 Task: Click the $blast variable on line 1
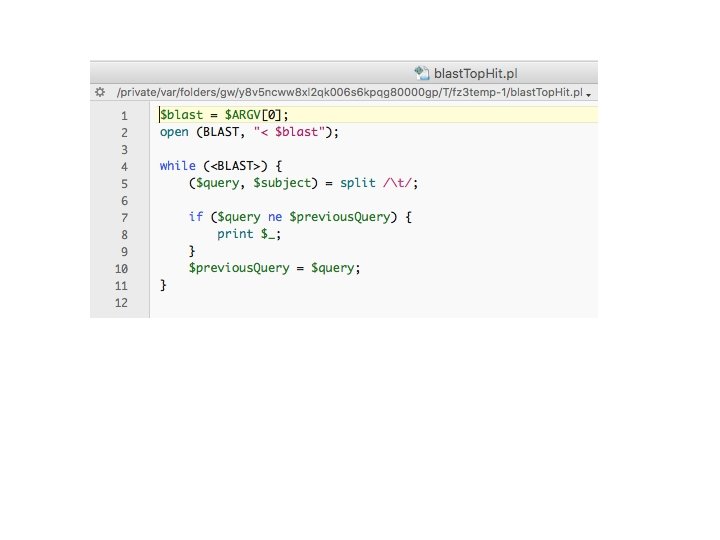[x=181, y=115]
